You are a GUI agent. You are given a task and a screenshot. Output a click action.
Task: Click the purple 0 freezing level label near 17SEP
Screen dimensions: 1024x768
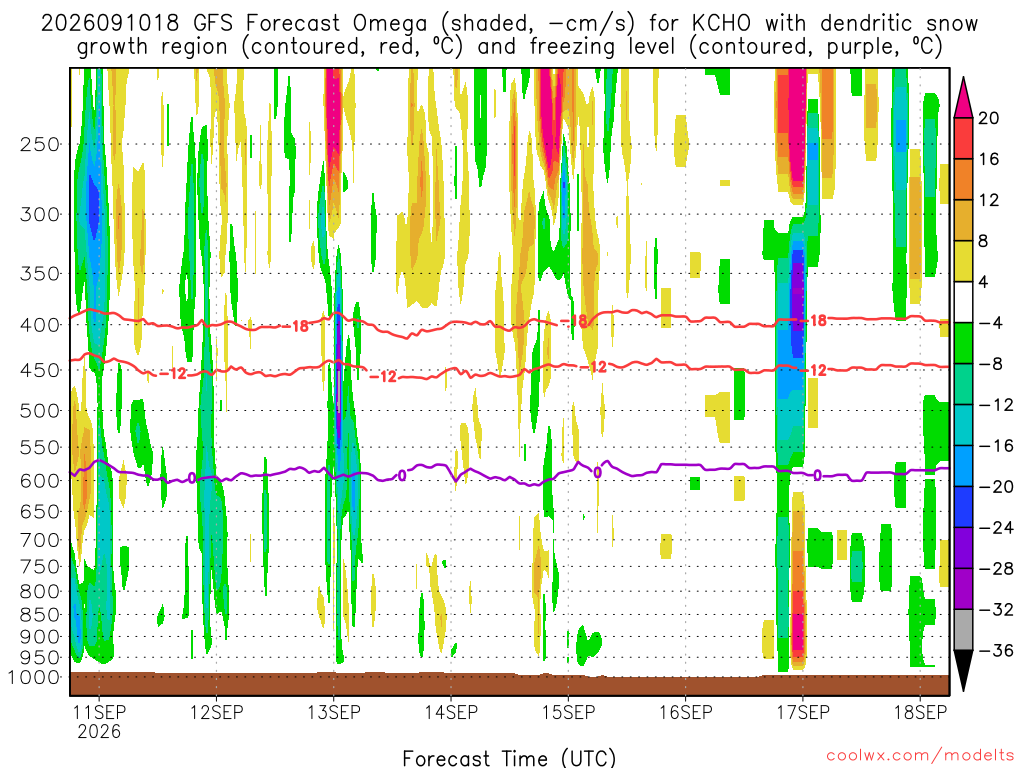817,475
